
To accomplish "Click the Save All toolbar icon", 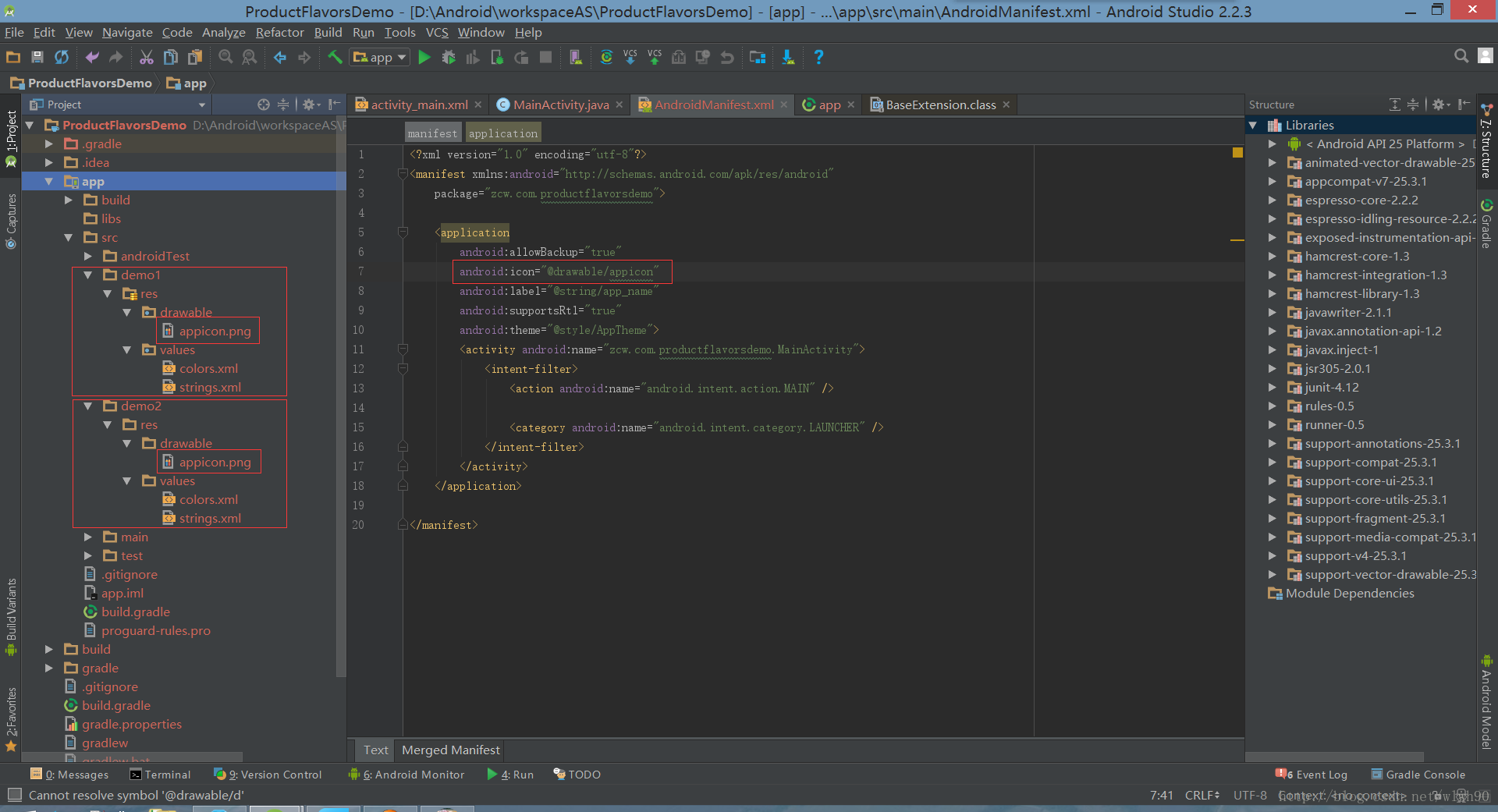I will pos(37,57).
